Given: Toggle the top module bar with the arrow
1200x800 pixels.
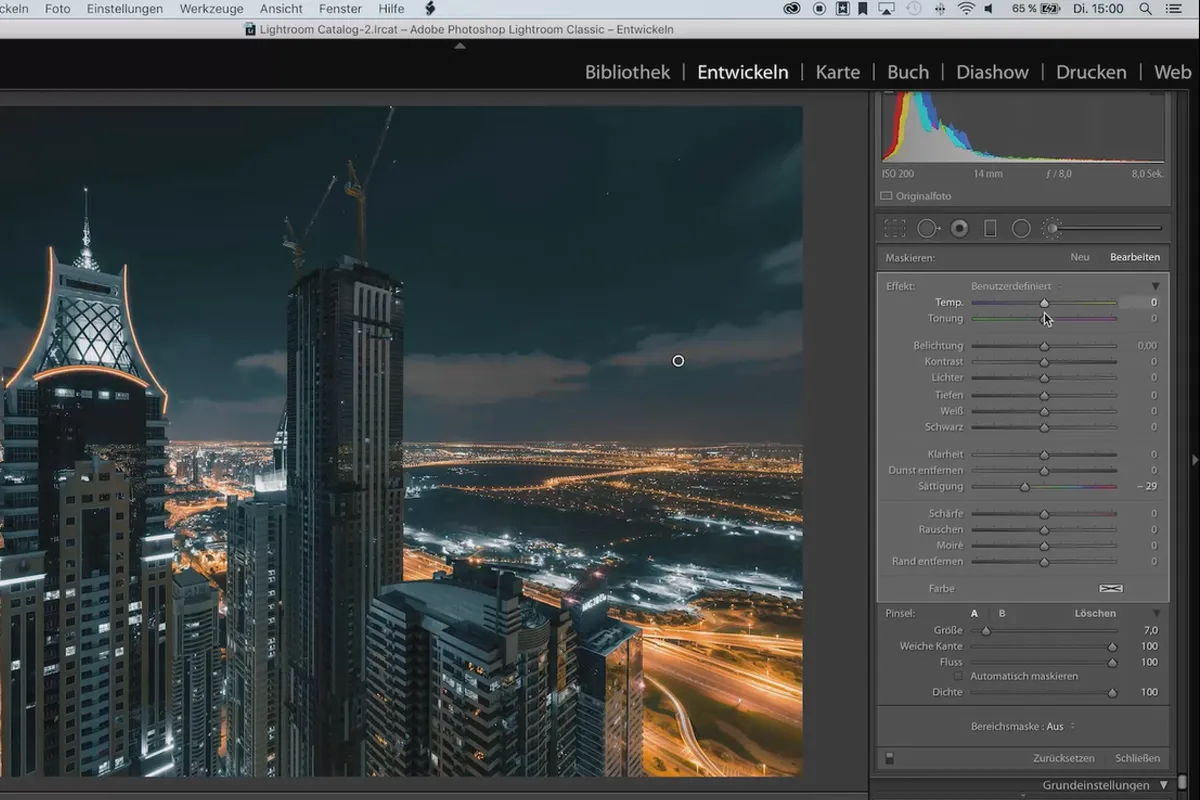Looking at the screenshot, I should coord(460,46).
